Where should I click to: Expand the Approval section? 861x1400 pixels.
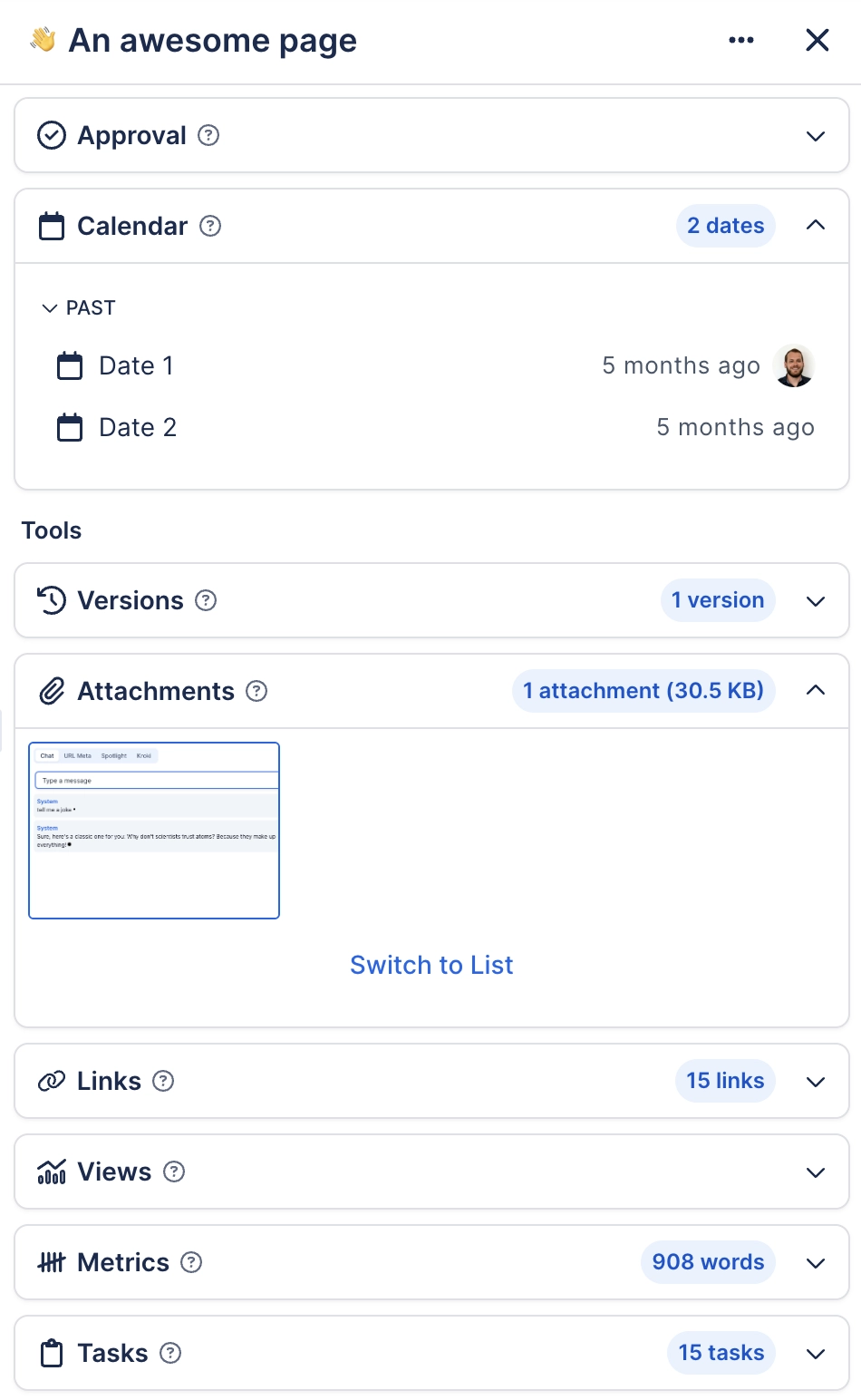pos(815,136)
